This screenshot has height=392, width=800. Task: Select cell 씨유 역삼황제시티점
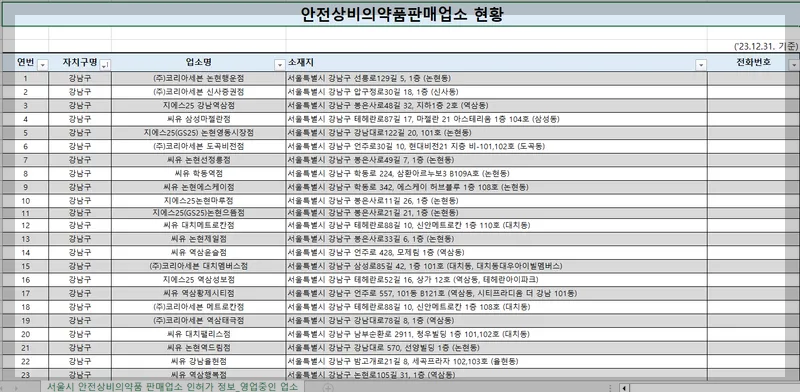point(198,294)
